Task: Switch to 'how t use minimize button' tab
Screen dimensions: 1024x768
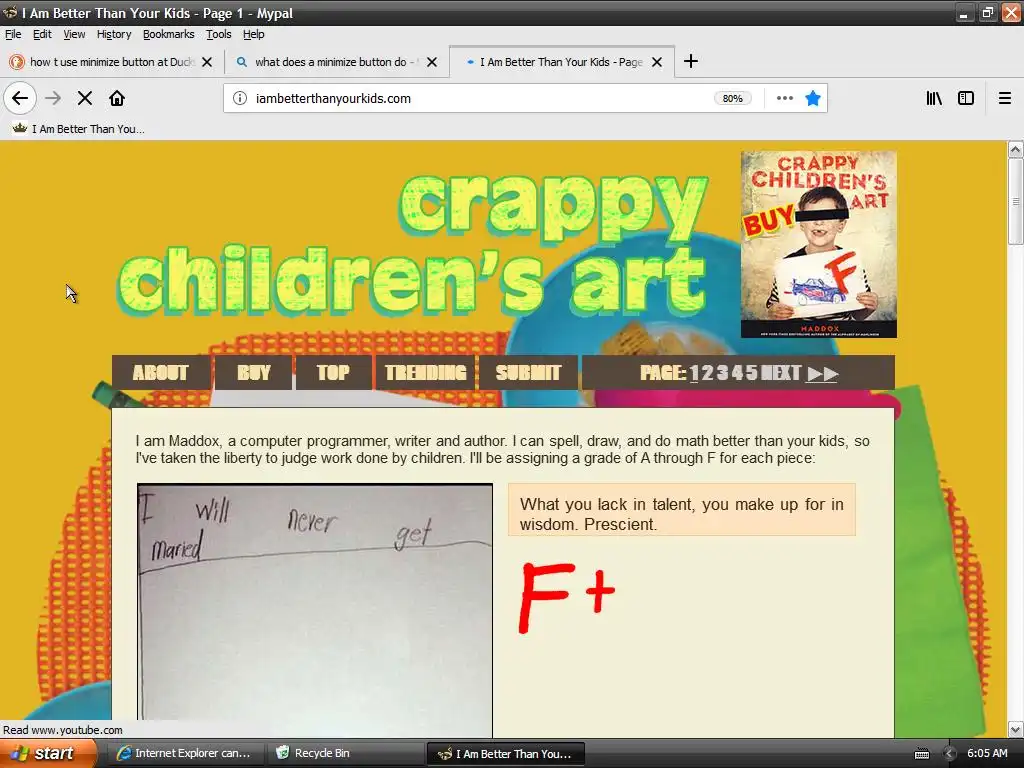Action: (111, 62)
